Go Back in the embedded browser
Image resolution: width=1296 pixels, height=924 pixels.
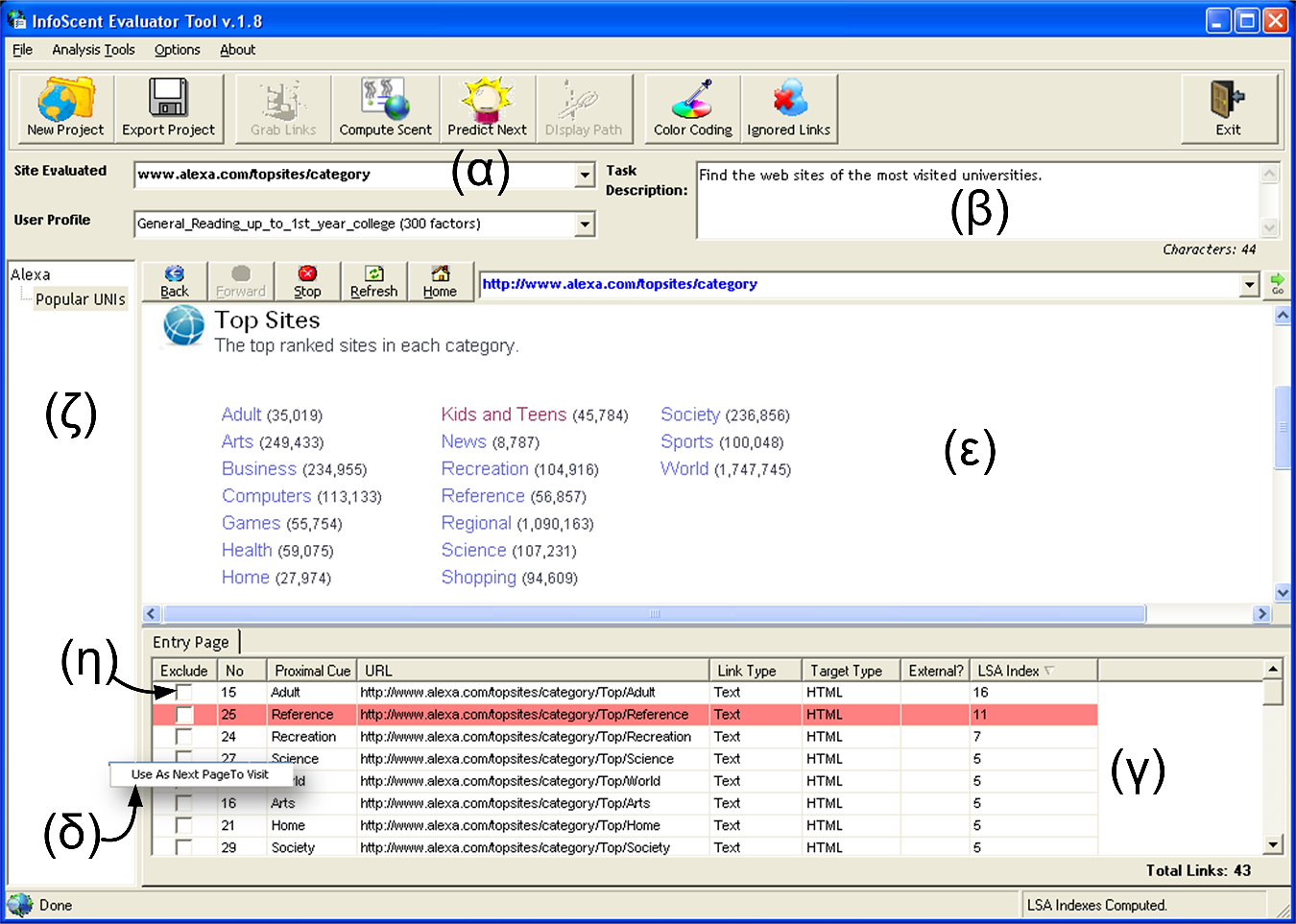(175, 282)
